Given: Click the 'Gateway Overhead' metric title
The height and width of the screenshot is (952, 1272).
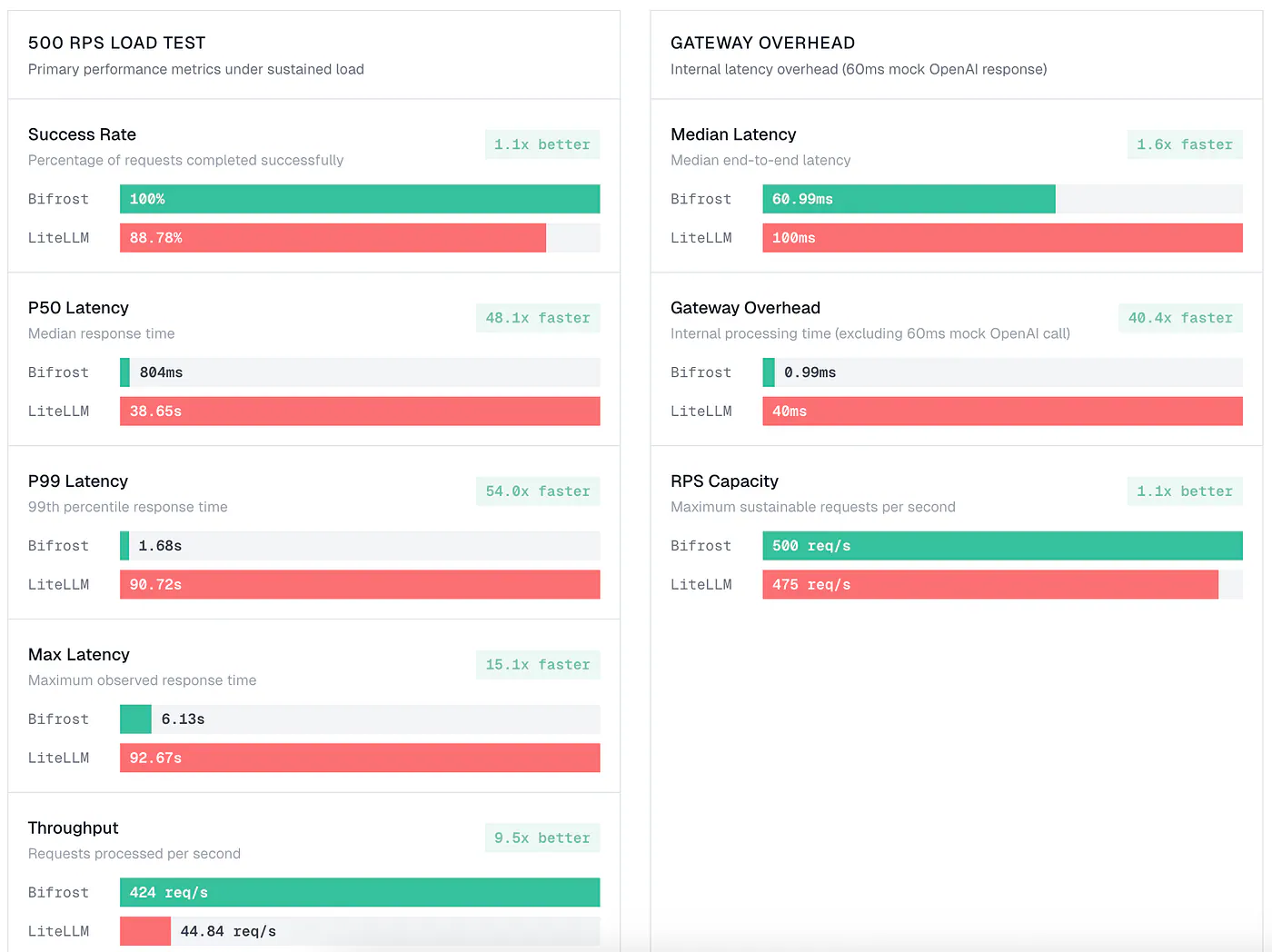Looking at the screenshot, I should (x=745, y=308).
